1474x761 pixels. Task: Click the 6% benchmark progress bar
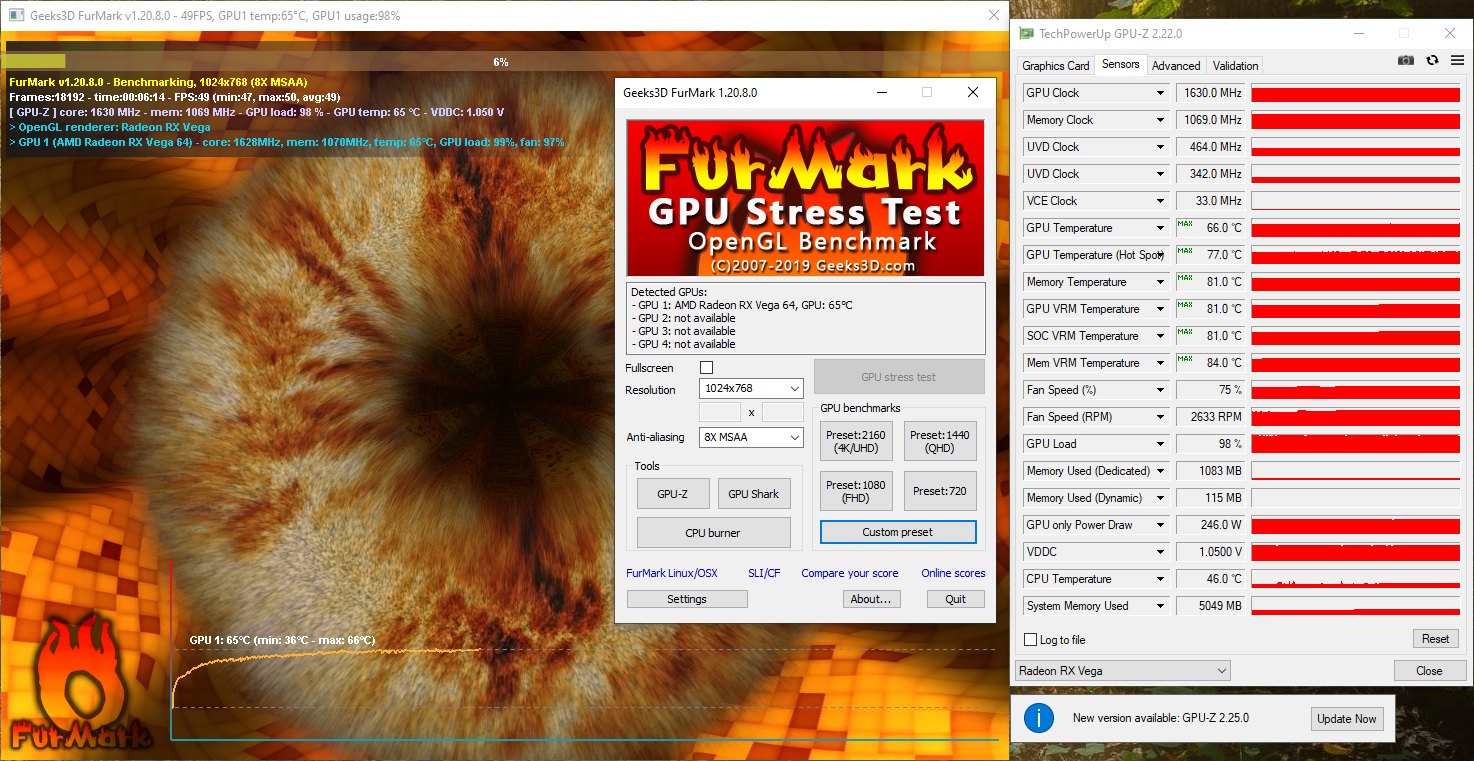click(x=503, y=61)
